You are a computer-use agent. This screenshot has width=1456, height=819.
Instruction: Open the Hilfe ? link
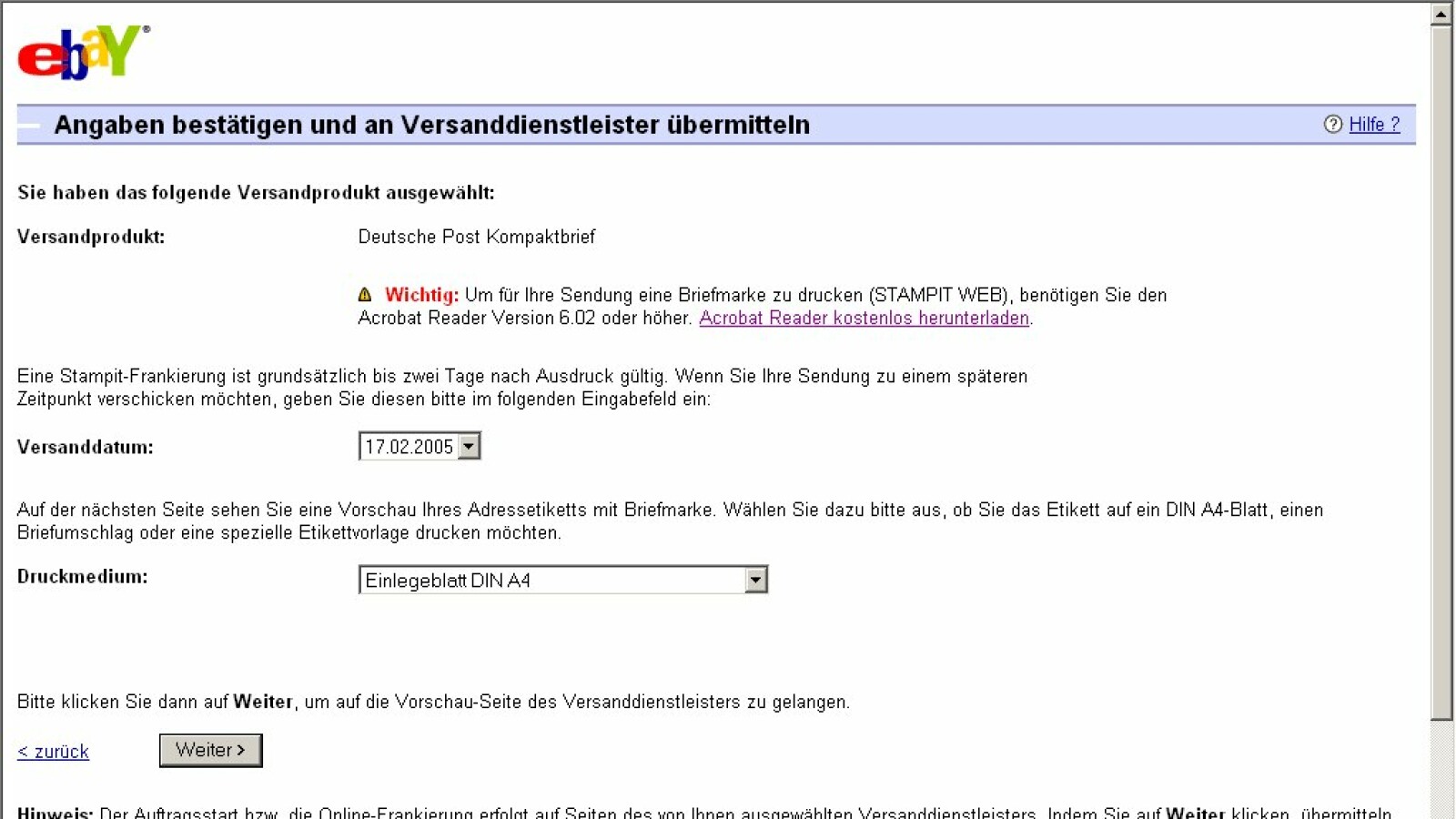pos(1373,125)
